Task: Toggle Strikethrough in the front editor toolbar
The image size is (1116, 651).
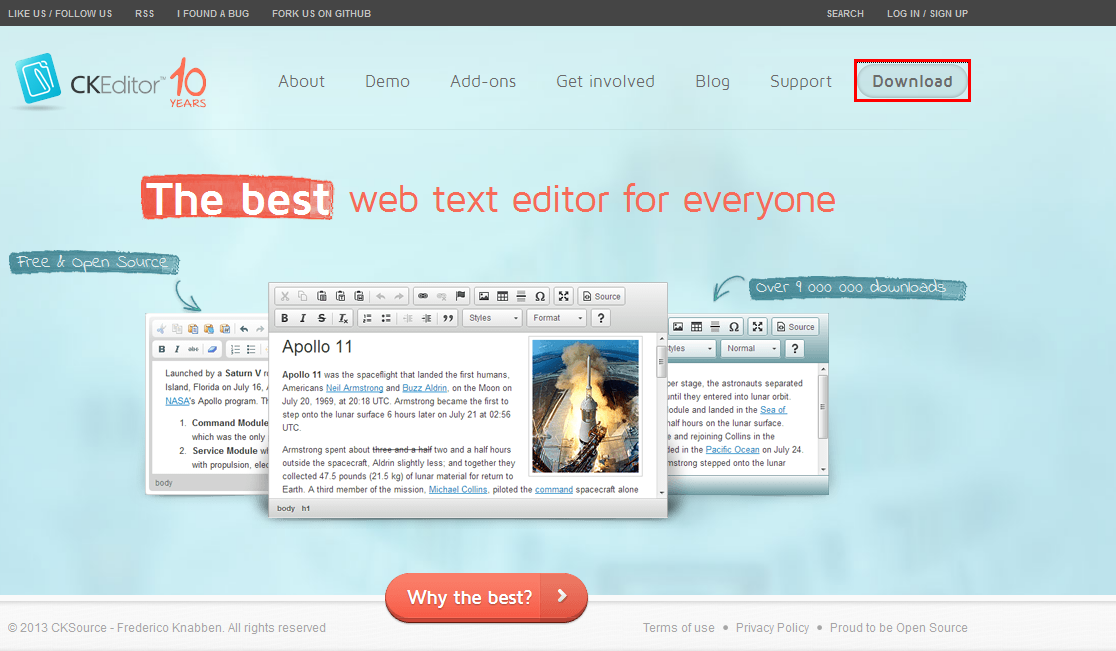Action: pos(322,318)
